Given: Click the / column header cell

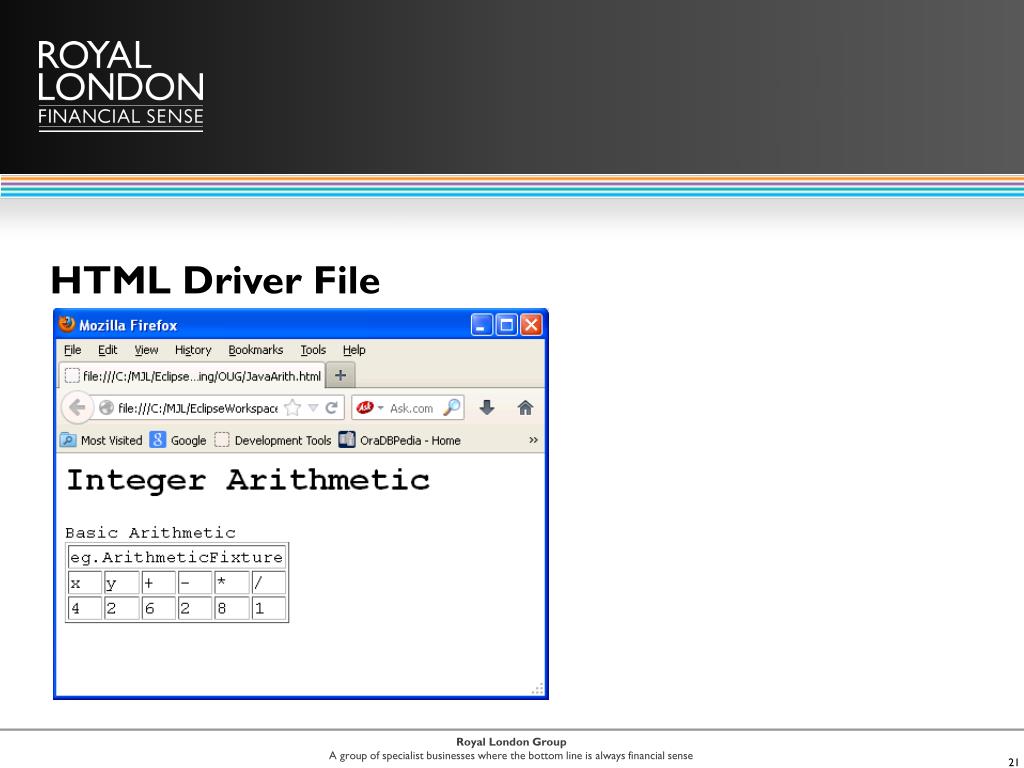Looking at the screenshot, I should [269, 583].
